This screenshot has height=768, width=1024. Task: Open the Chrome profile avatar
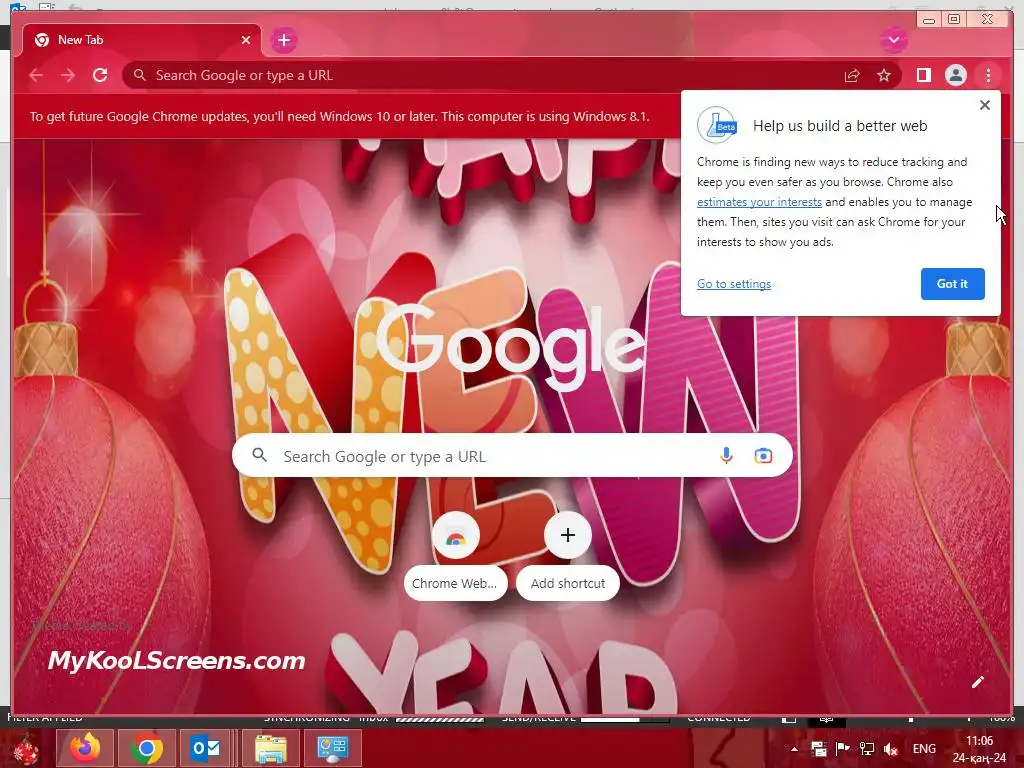point(955,76)
